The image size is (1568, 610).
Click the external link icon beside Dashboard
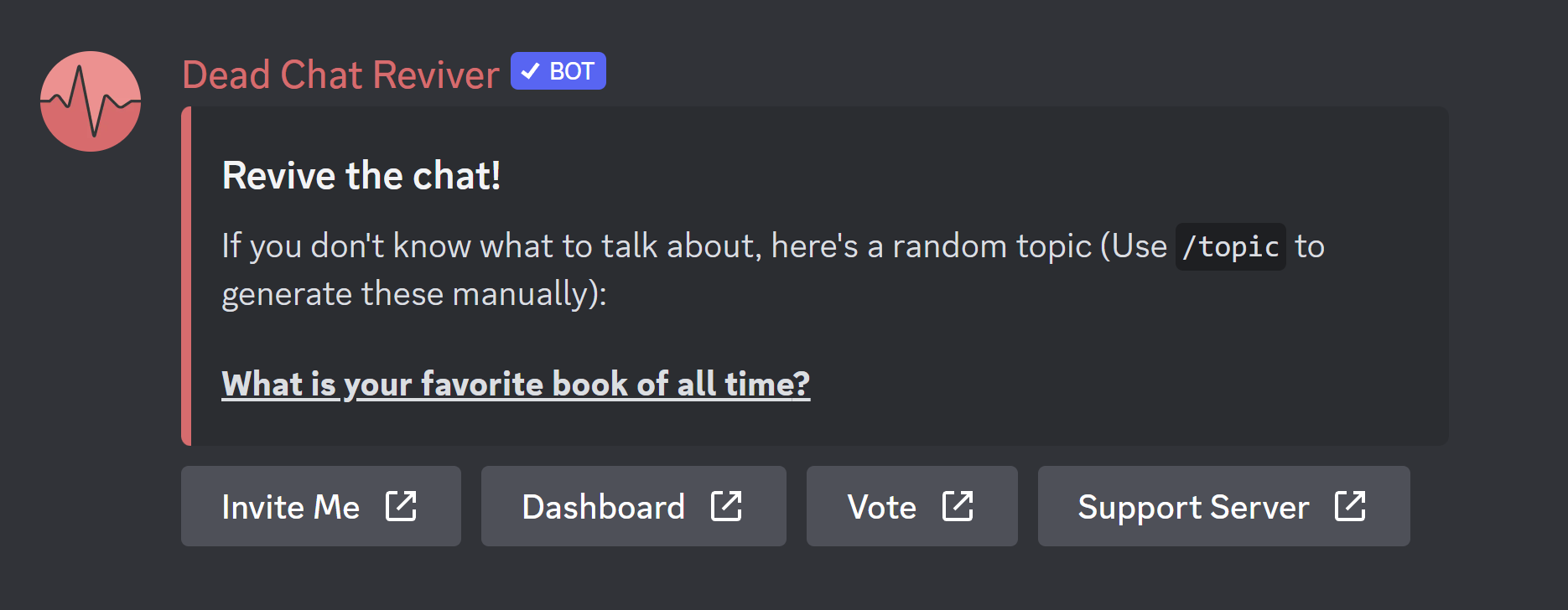point(726,506)
